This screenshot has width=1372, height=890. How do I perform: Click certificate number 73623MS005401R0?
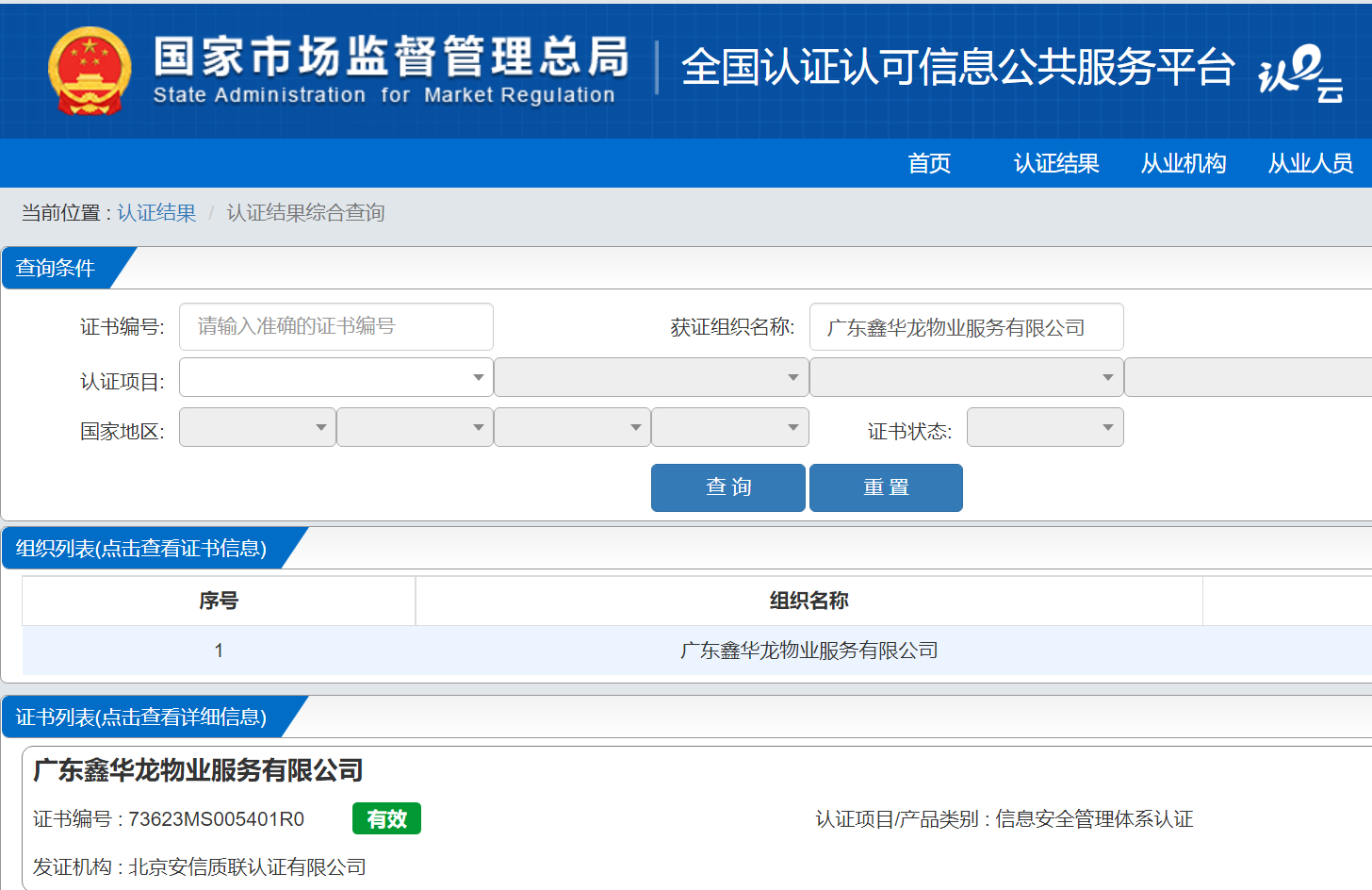216,819
